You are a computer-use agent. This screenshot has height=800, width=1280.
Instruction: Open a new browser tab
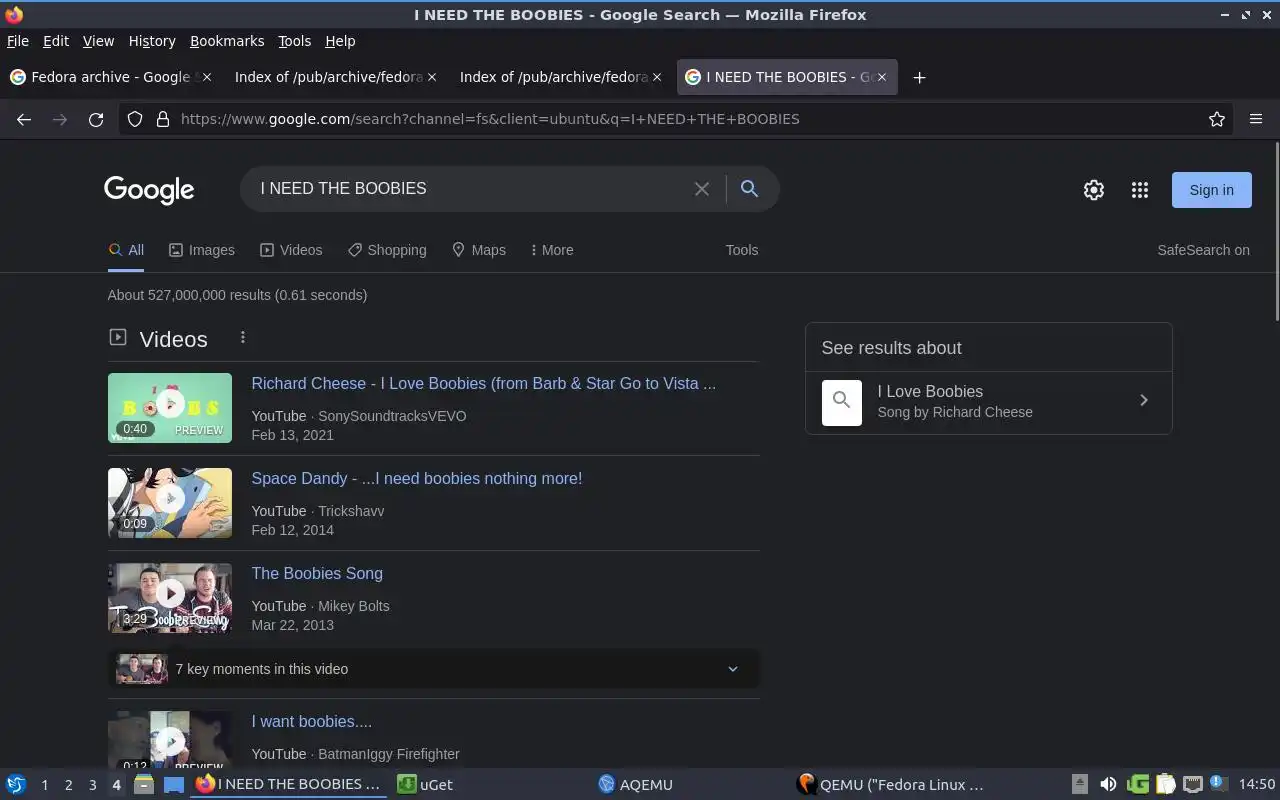click(919, 77)
